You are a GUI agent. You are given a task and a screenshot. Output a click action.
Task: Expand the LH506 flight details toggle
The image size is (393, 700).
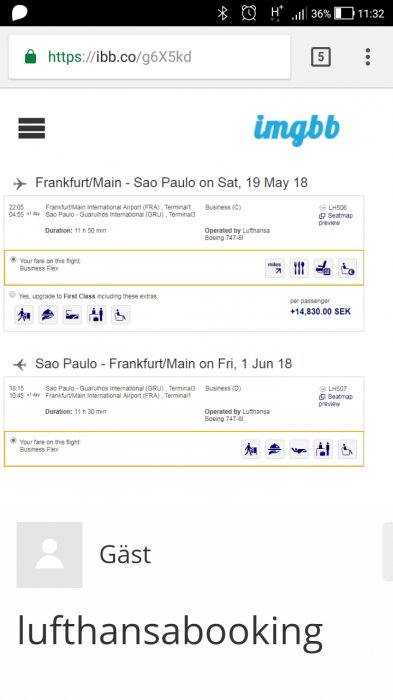pyautogui.click(x=322, y=208)
